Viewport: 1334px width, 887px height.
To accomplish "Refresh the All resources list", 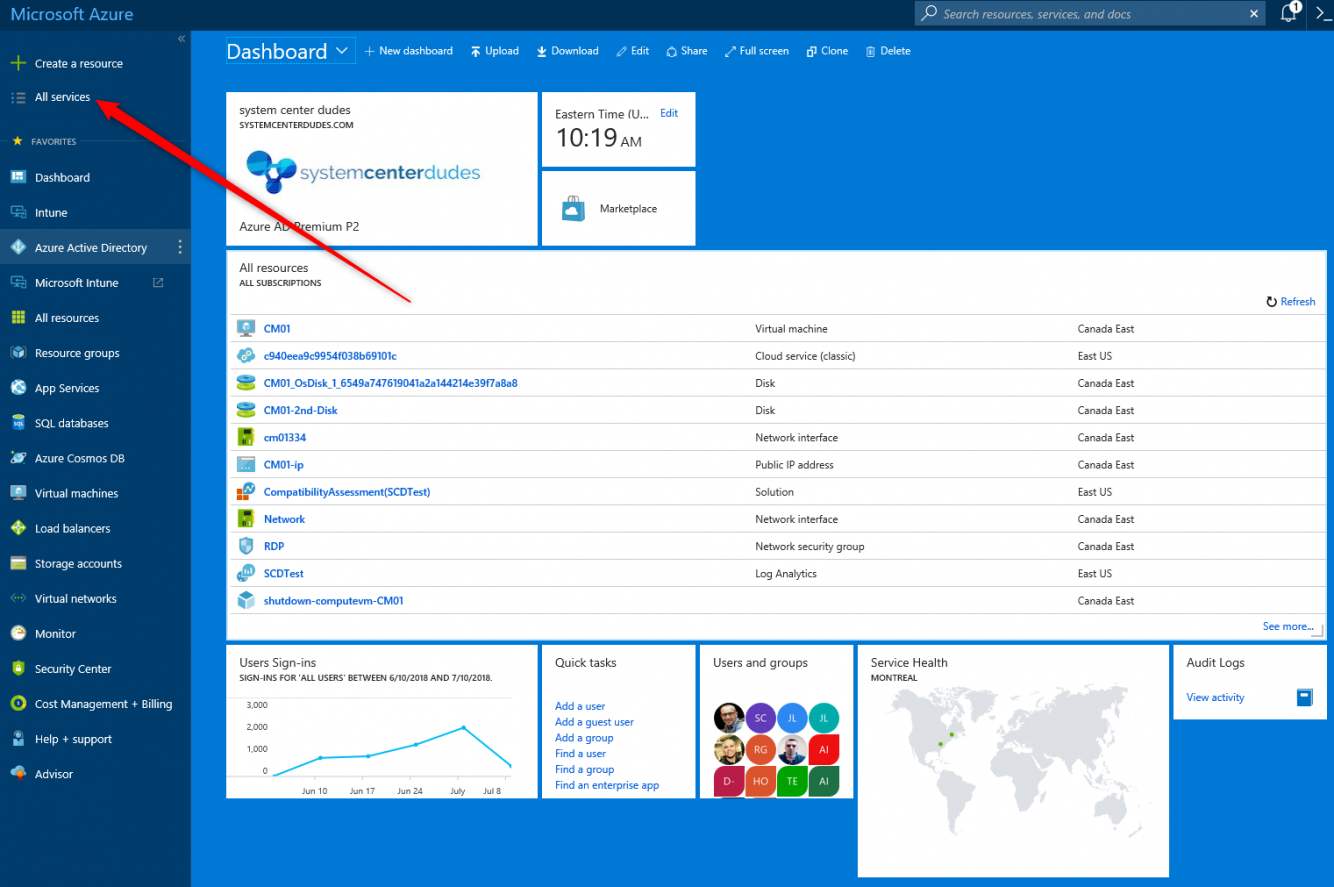I will 1290,301.
